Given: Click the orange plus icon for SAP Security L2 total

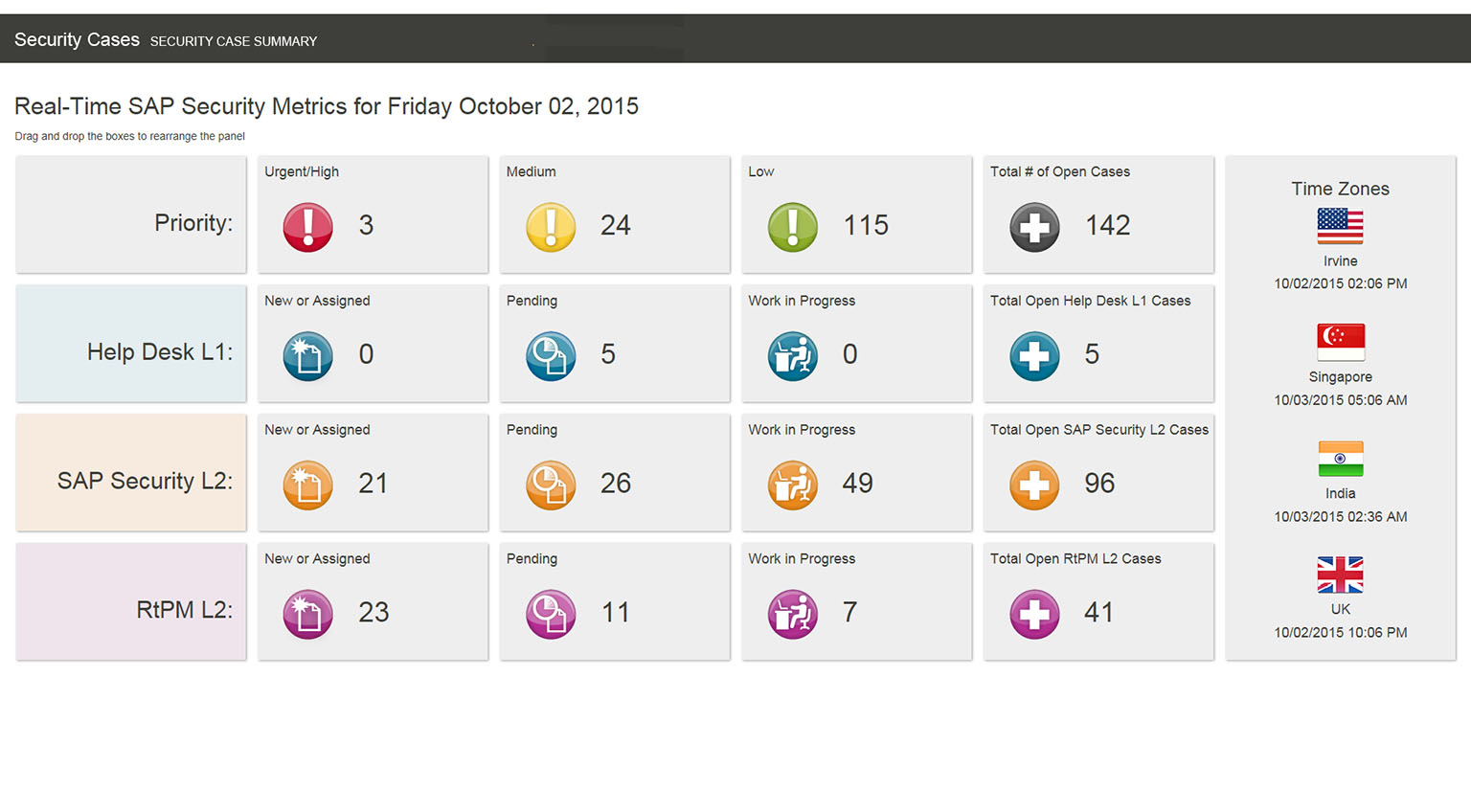Looking at the screenshot, I should (1034, 485).
